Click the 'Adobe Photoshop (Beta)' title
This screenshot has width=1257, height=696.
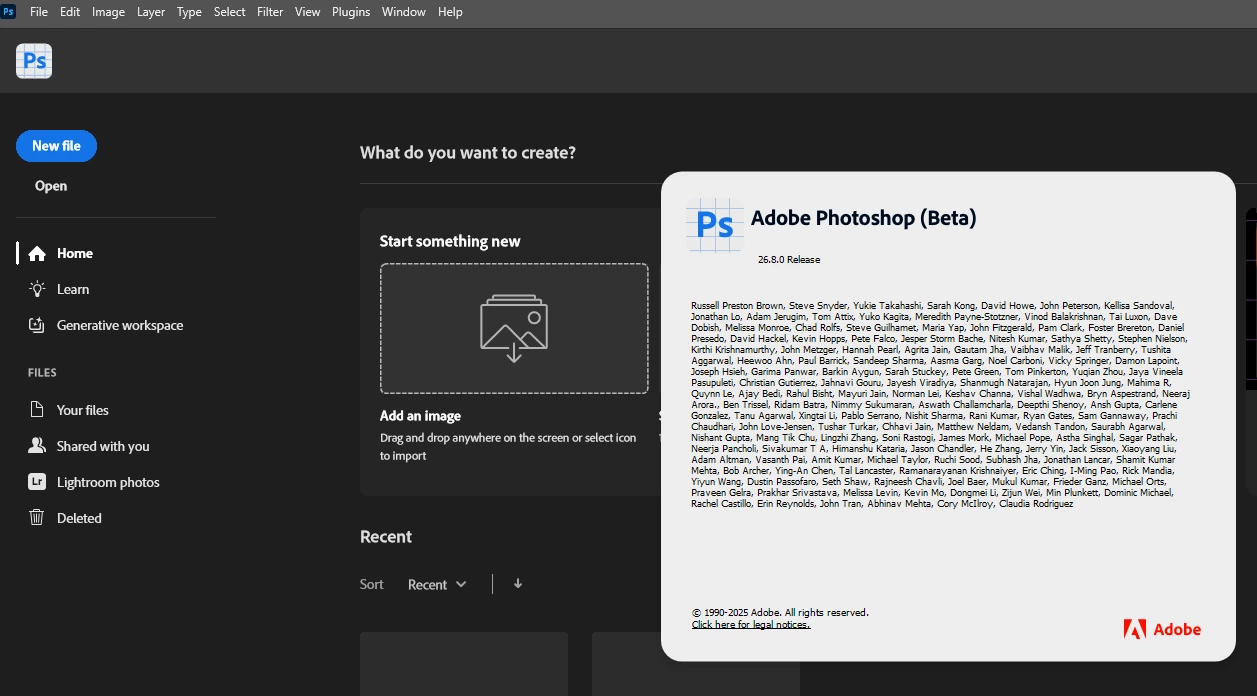click(x=863, y=218)
